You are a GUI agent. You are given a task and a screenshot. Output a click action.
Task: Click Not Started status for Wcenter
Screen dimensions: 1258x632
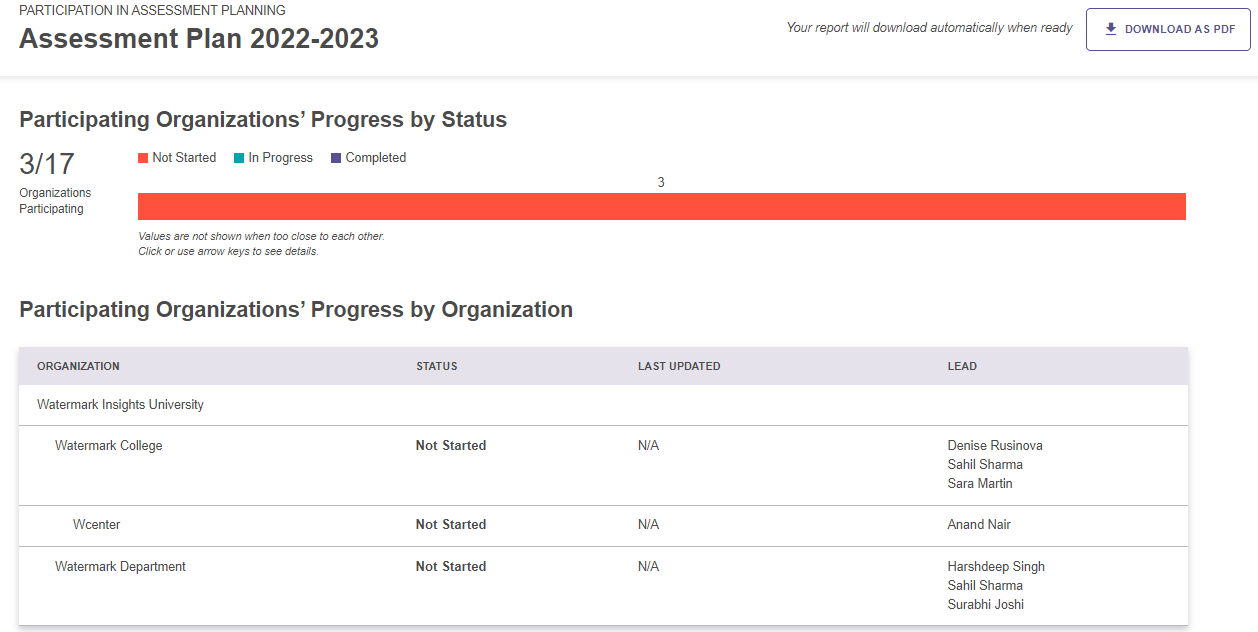[451, 525]
